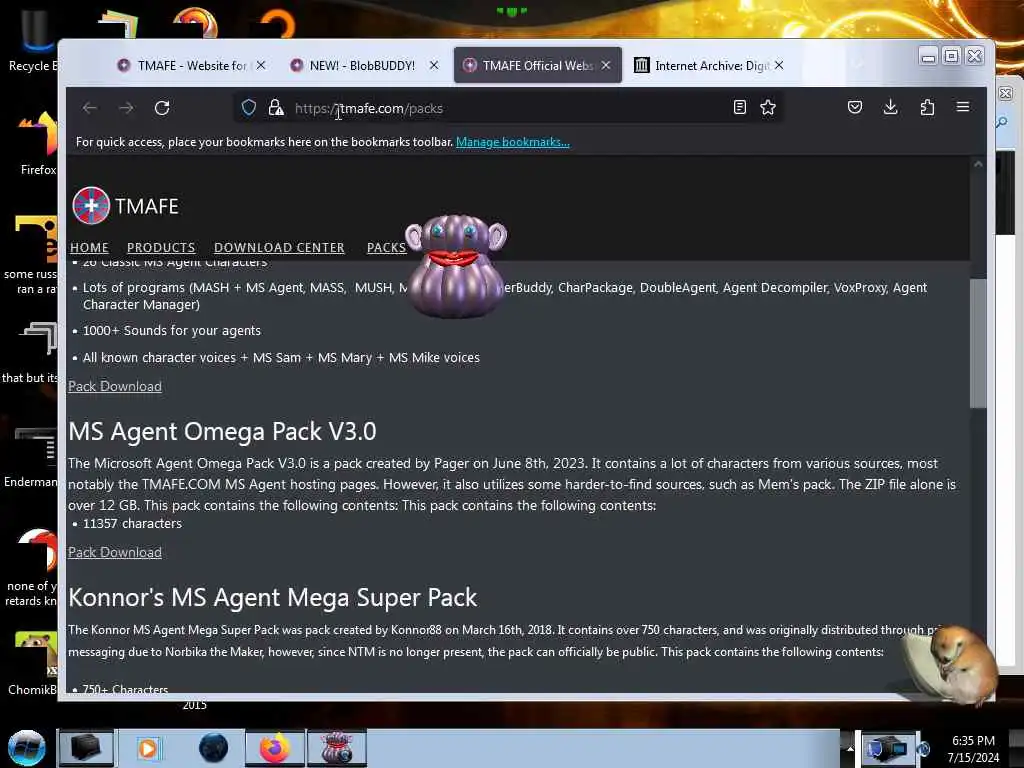
Task: Click '11357 characters' list item
Action: tap(133, 524)
